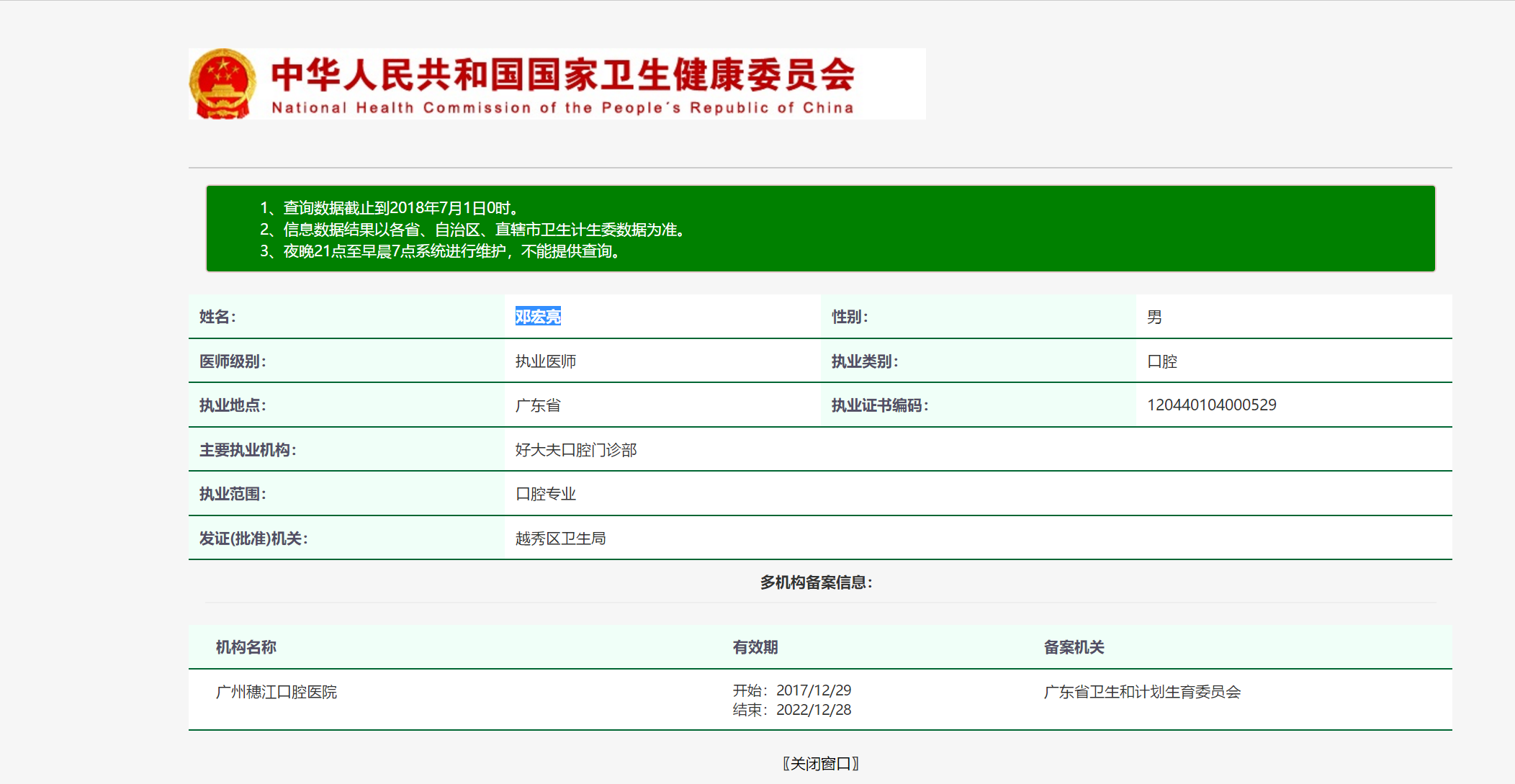Click the 执业证书编码 label
Viewport: 1515px width, 784px height.
point(880,405)
